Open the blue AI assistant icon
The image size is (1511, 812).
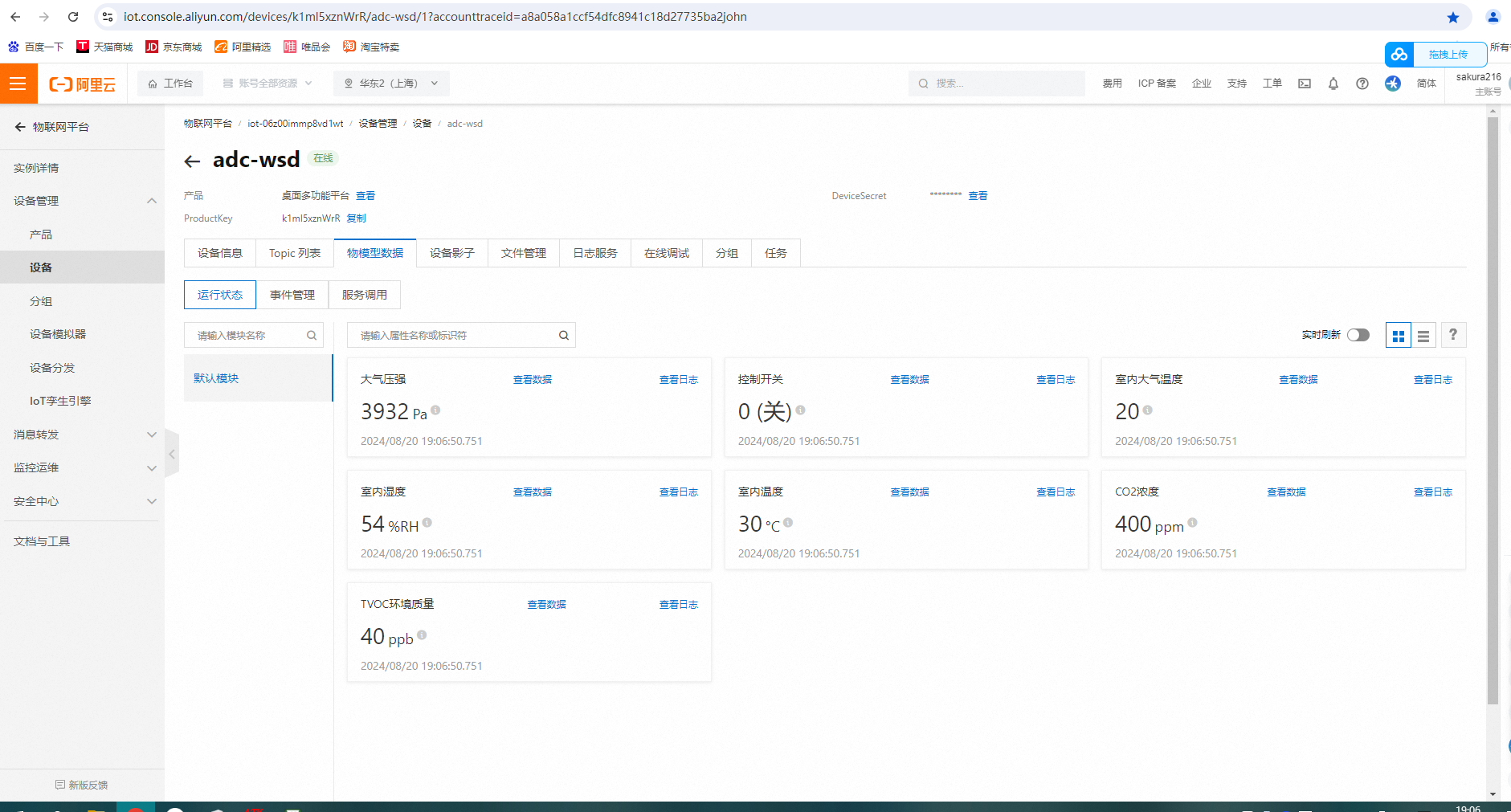coord(1392,84)
